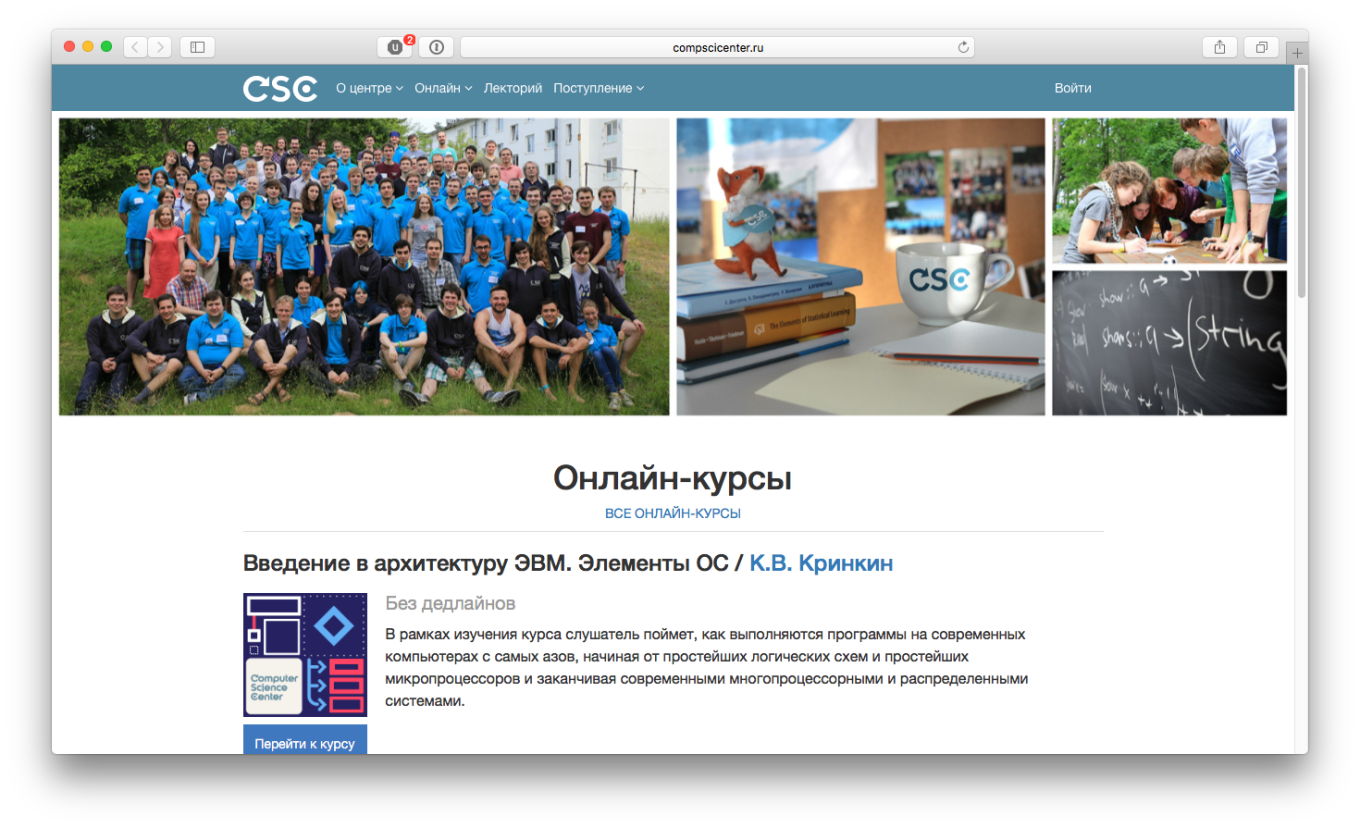Click Safari forward navigation arrow
This screenshot has height=828, width=1360.
(x=159, y=47)
